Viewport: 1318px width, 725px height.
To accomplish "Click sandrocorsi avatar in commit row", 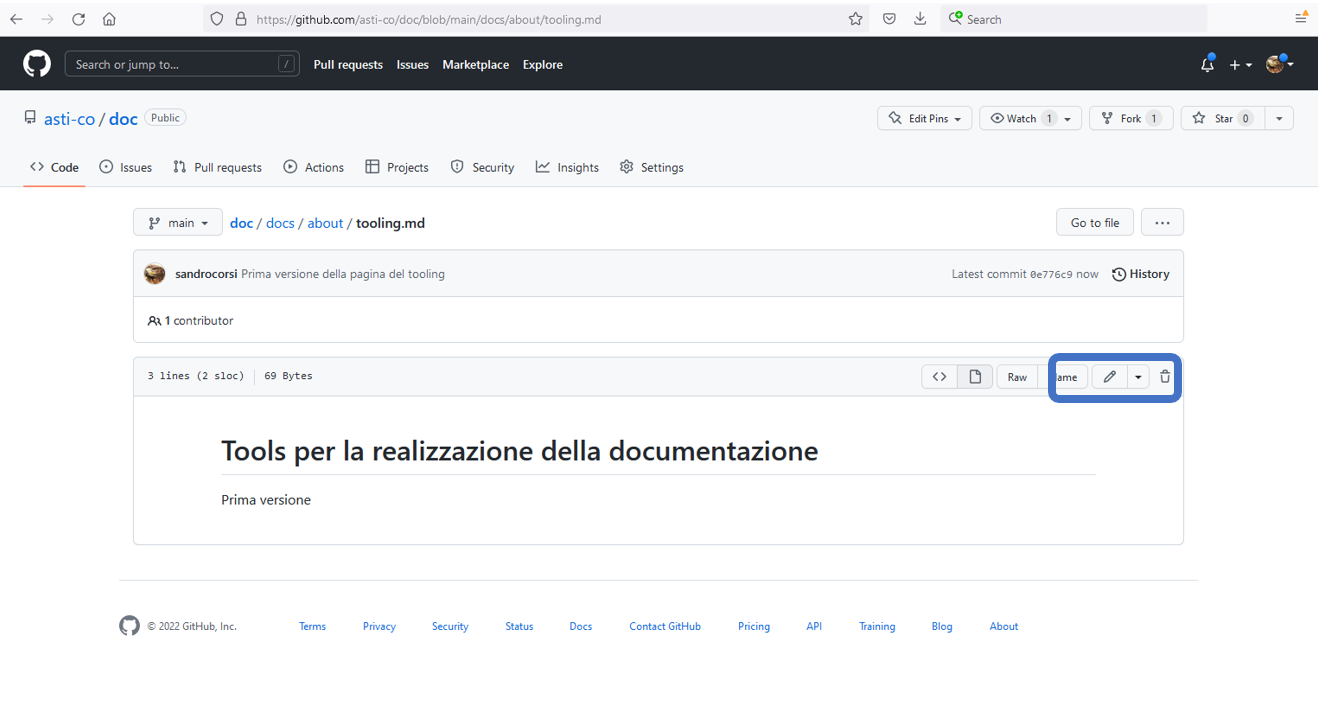I will click(x=154, y=274).
